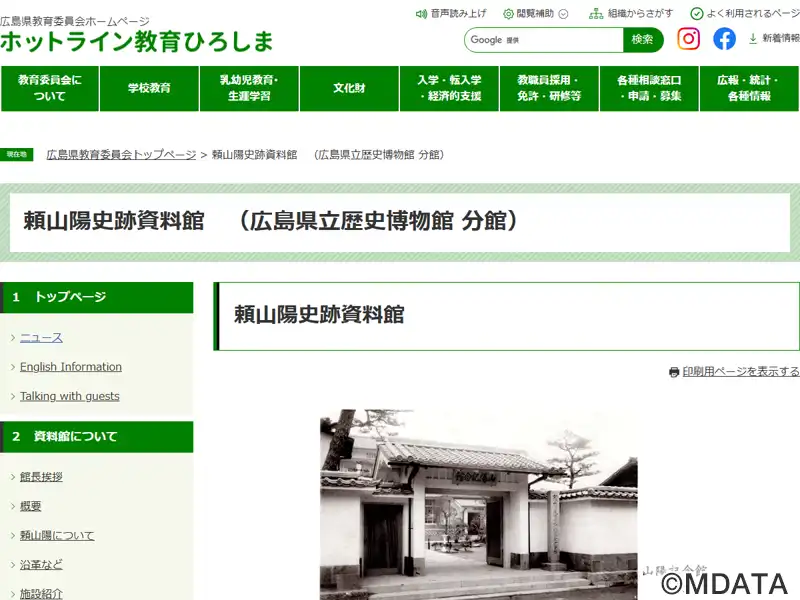Open the English Information link
Image resolution: width=800 pixels, height=600 pixels.
coord(71,367)
